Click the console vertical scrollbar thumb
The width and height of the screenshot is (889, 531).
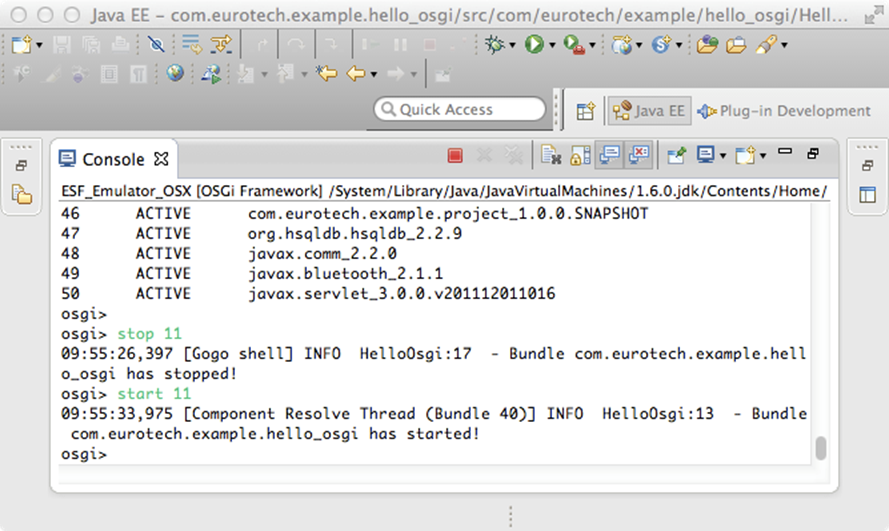[820, 448]
